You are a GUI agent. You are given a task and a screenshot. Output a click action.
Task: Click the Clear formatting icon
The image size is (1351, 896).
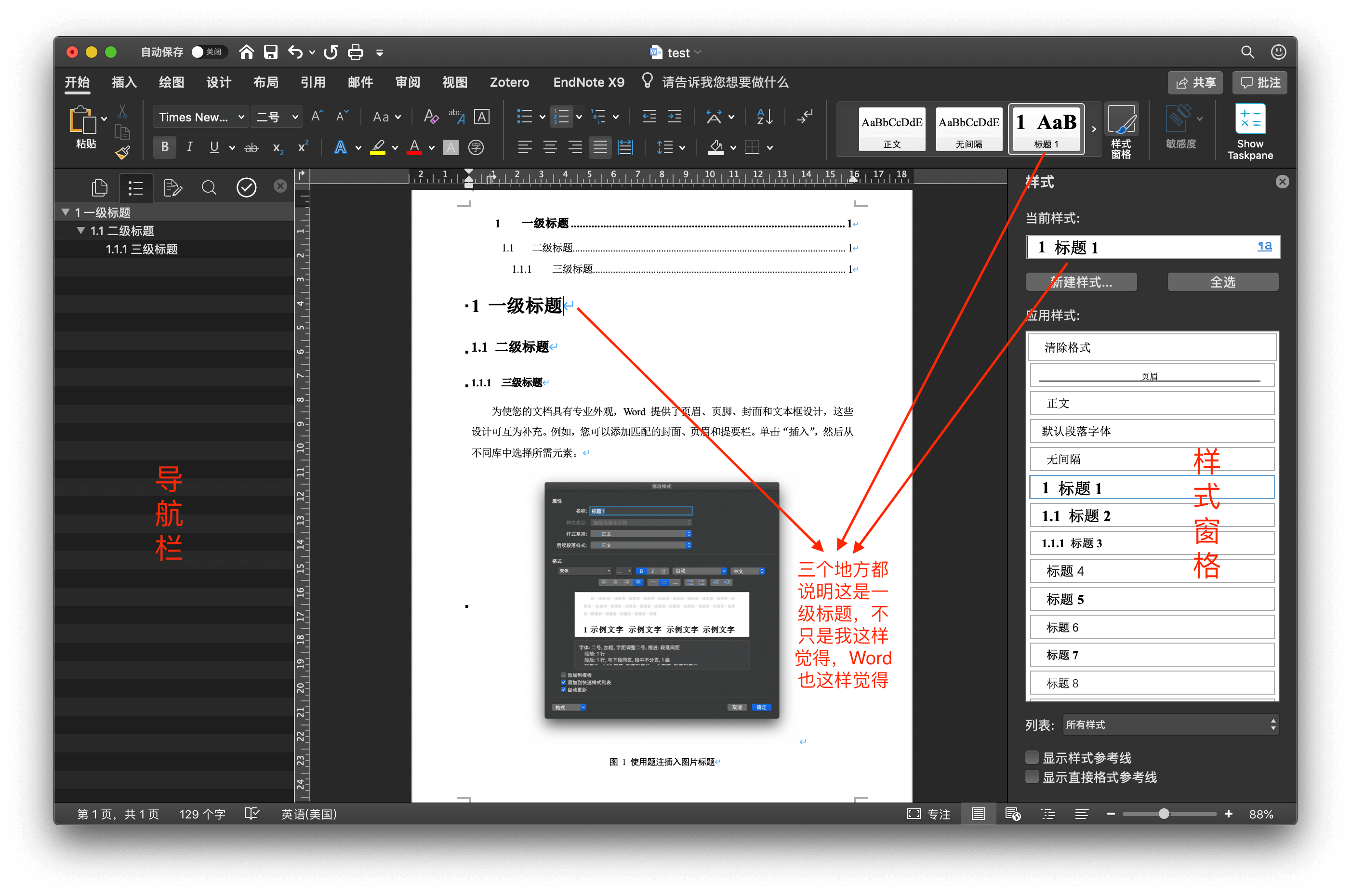point(431,117)
